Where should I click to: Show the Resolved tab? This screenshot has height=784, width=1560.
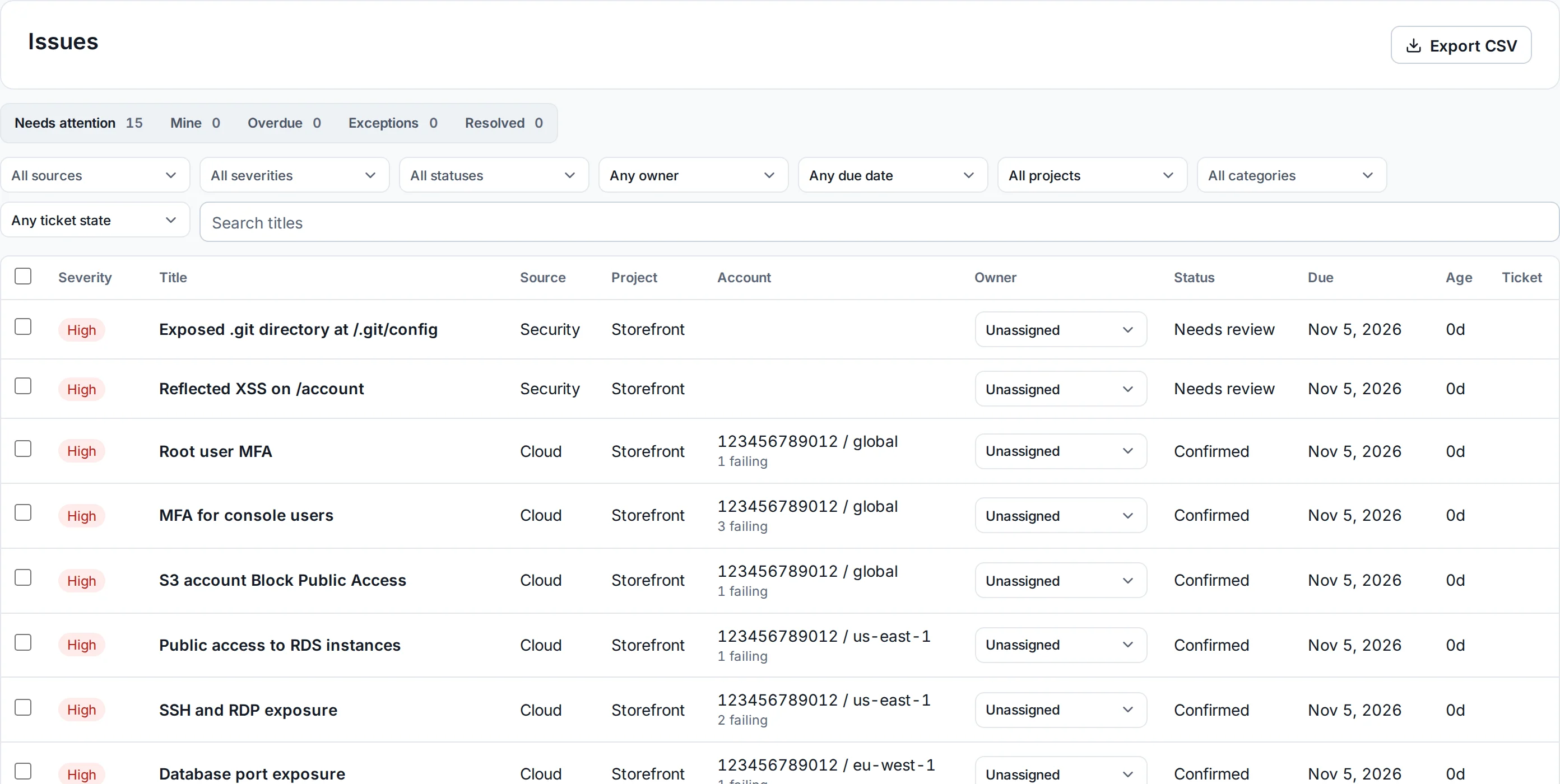pyautogui.click(x=503, y=123)
